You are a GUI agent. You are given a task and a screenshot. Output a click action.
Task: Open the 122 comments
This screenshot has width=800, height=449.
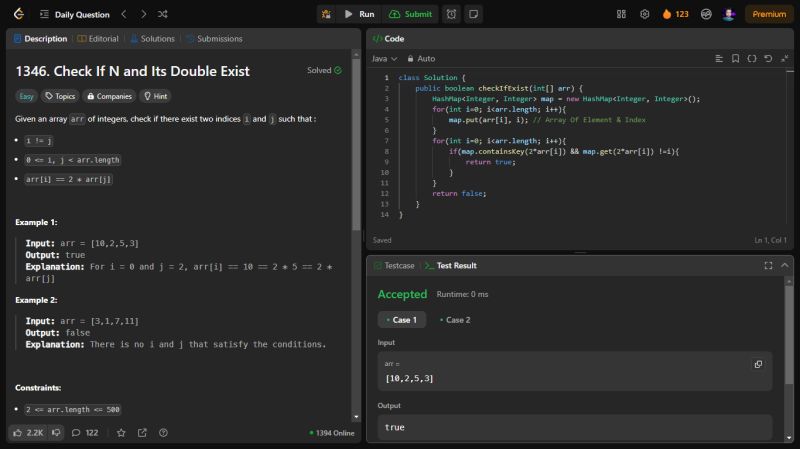pyautogui.click(x=85, y=433)
